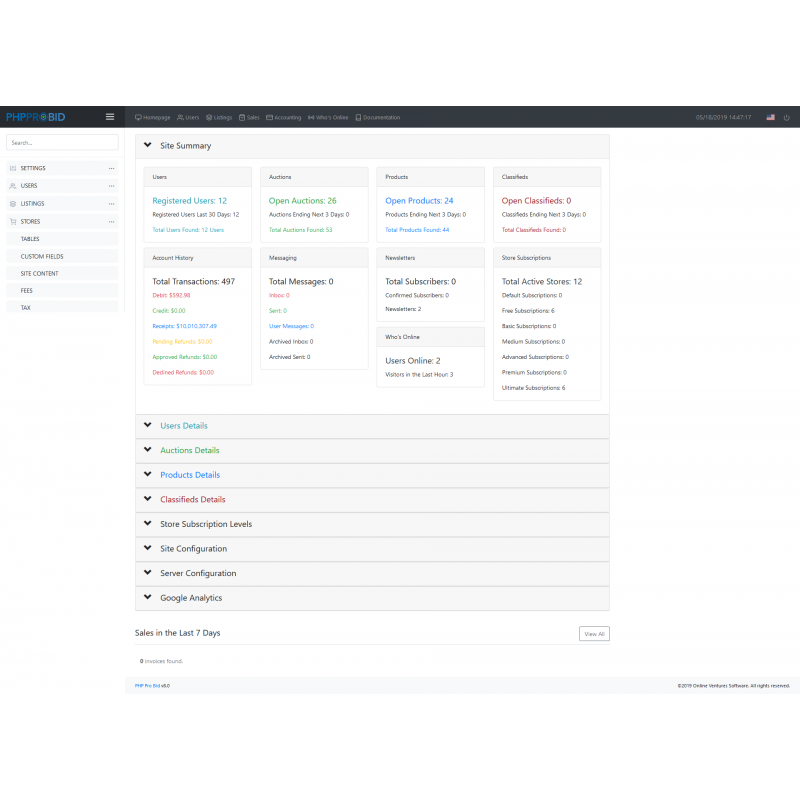The height and width of the screenshot is (800, 800).
Task: Click Inbox: 0 text in Messaging
Action: 279,295
